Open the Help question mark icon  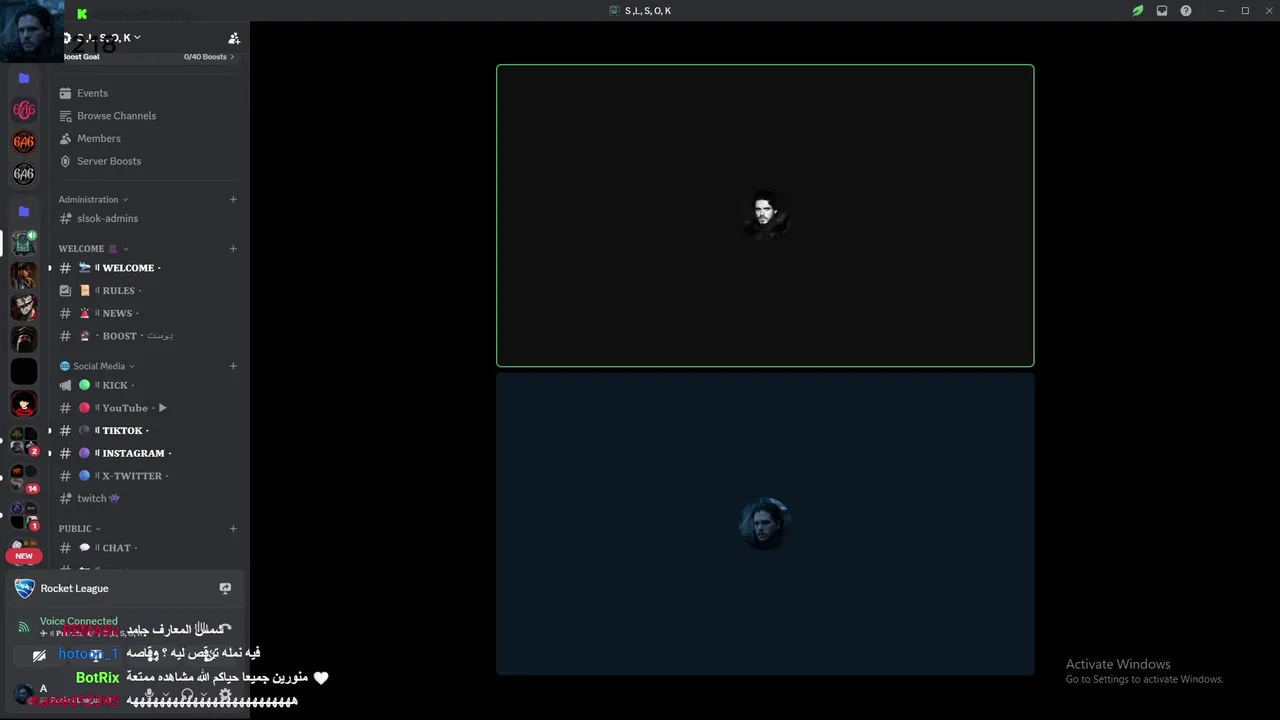(x=1186, y=11)
